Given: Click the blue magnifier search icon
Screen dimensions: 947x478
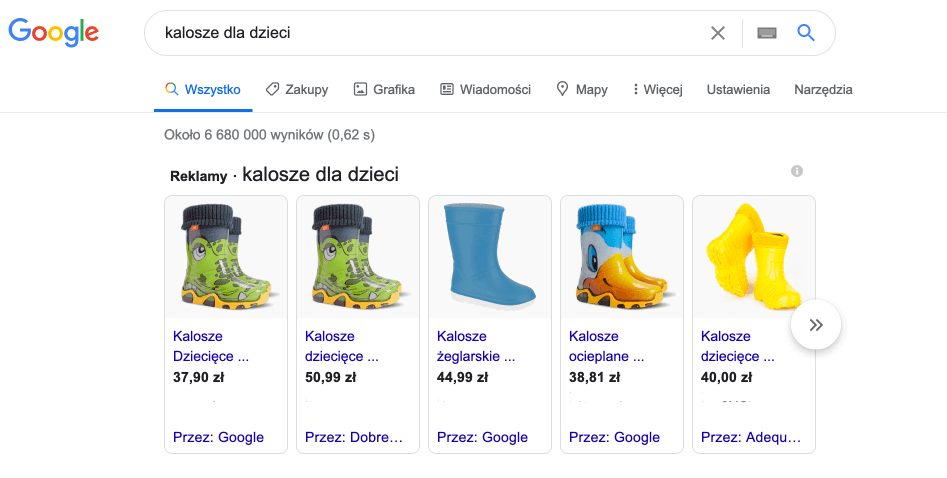Looking at the screenshot, I should 806,33.
